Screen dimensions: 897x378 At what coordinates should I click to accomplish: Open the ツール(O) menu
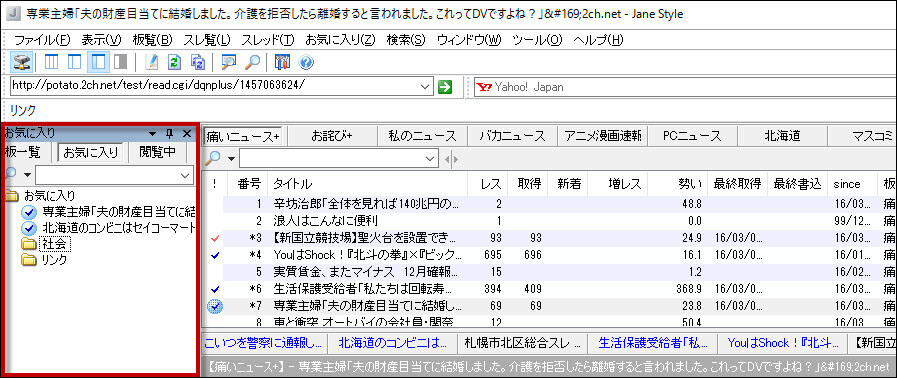click(x=537, y=39)
